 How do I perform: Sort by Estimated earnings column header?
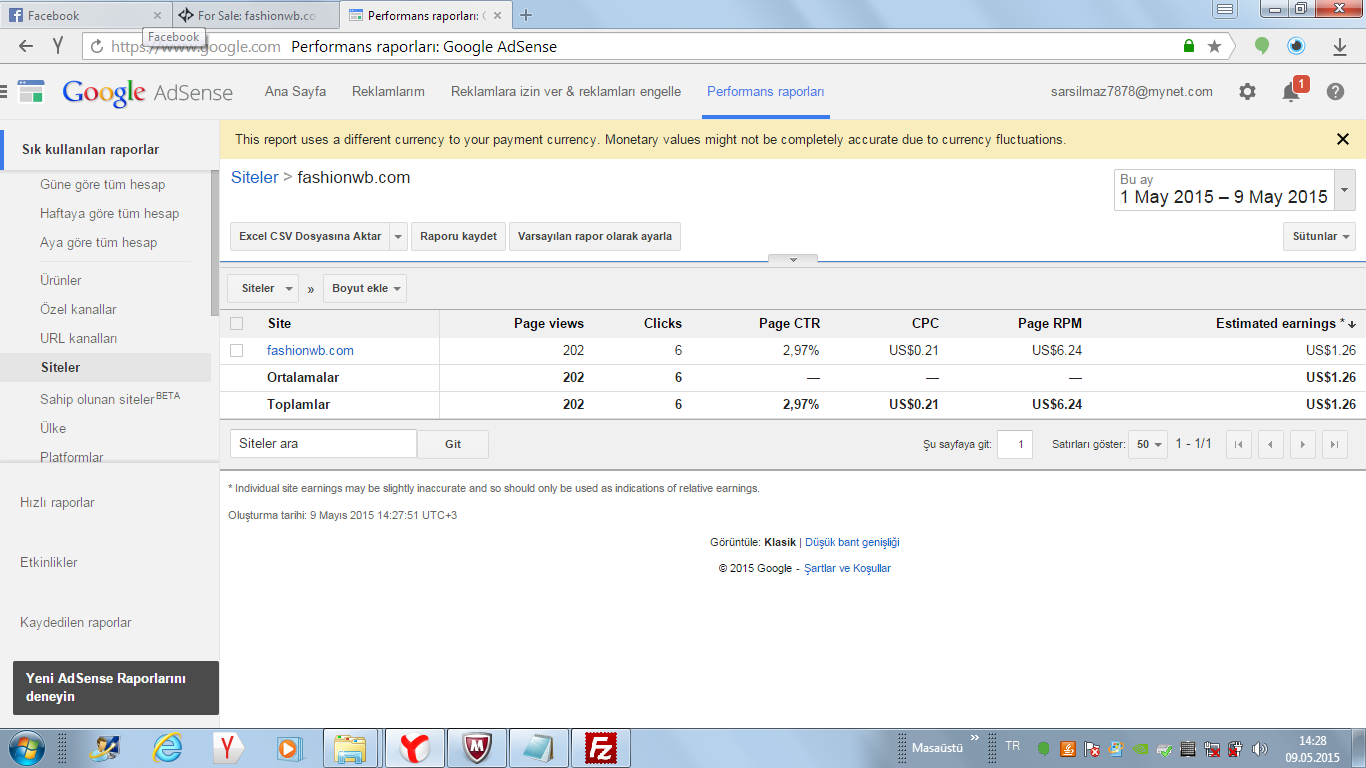pyautogui.click(x=1285, y=323)
